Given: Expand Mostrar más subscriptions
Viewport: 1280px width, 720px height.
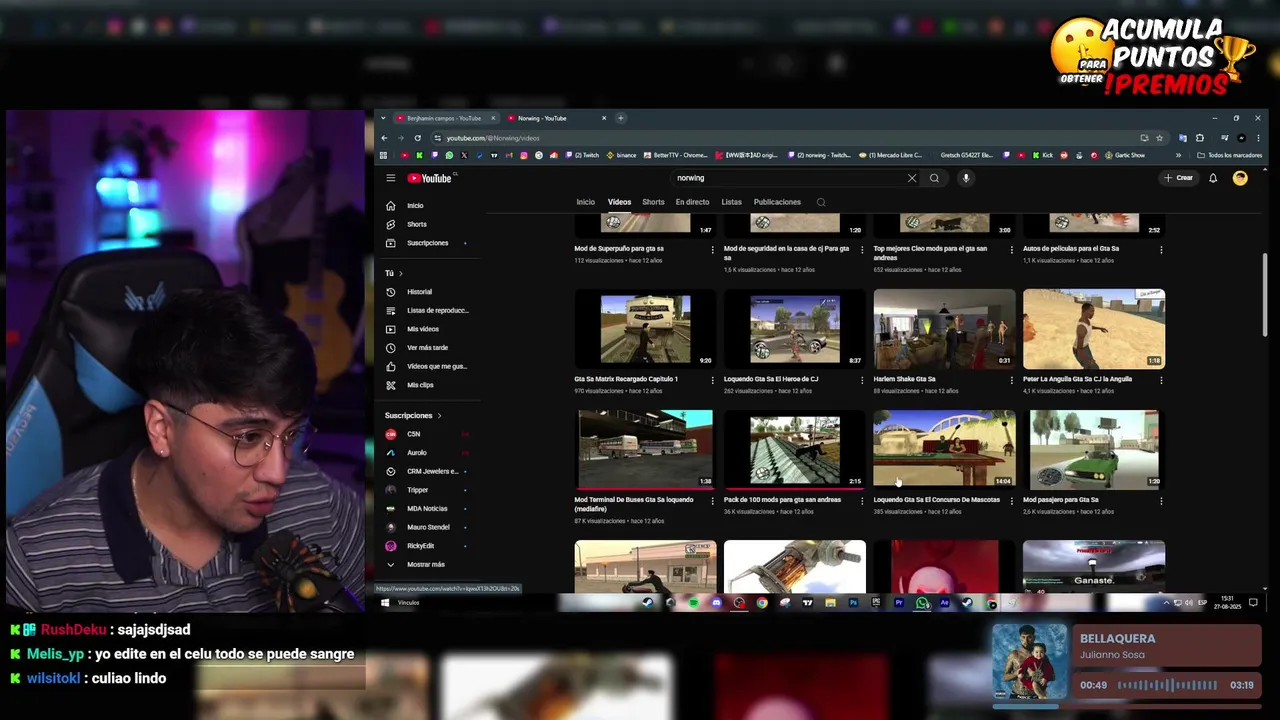Looking at the screenshot, I should point(415,564).
